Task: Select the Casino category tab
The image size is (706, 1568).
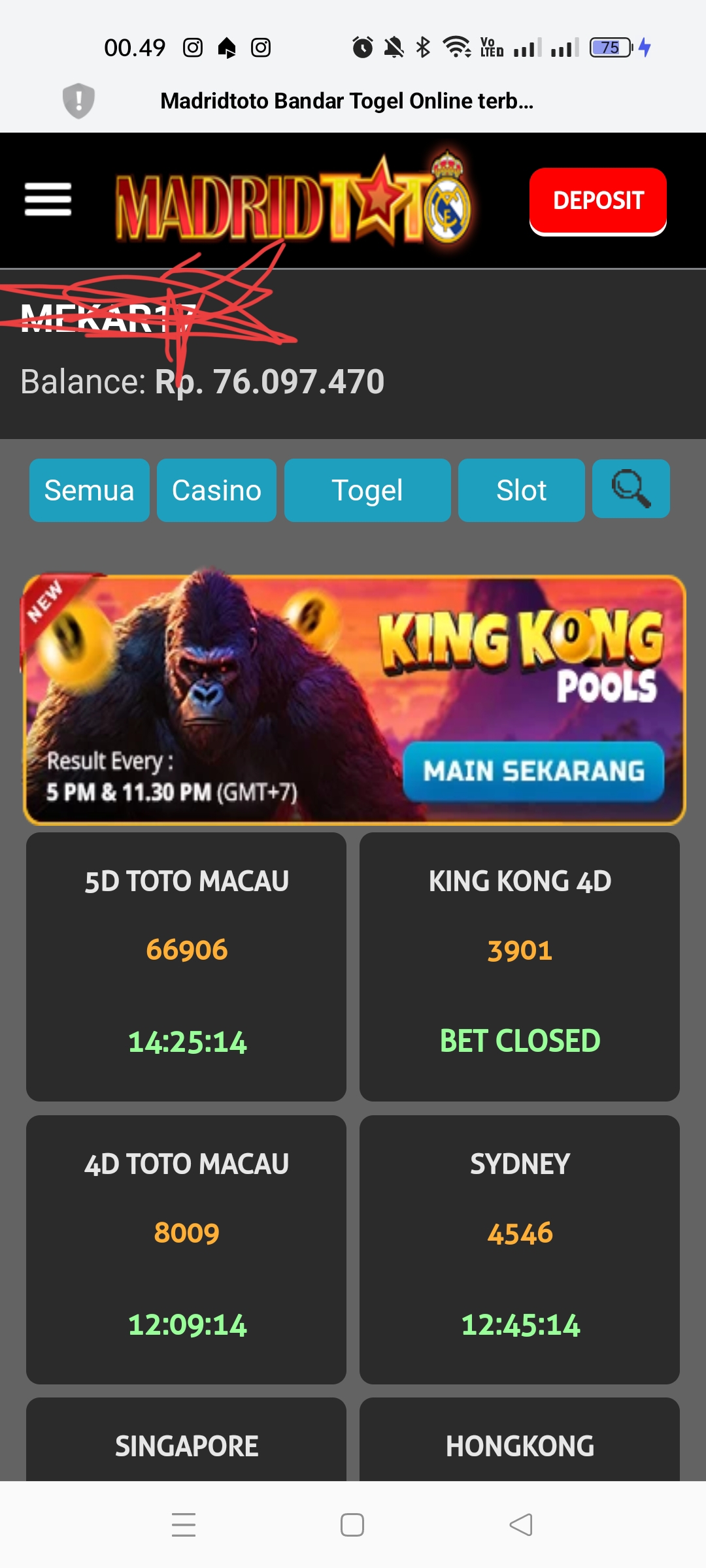Action: [x=216, y=490]
